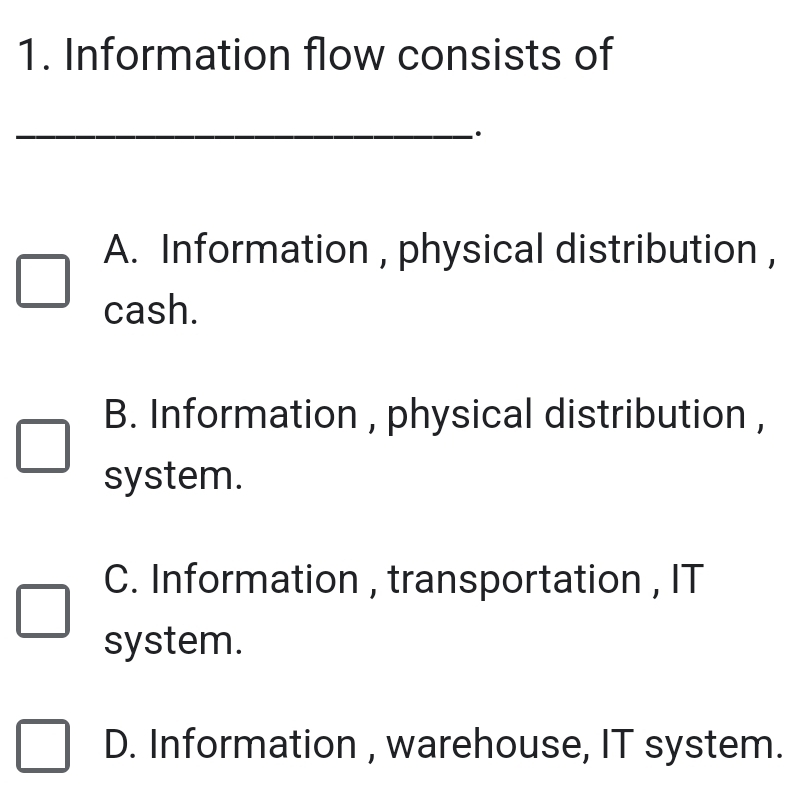Click the letter 'C.' answer label

coord(122,580)
